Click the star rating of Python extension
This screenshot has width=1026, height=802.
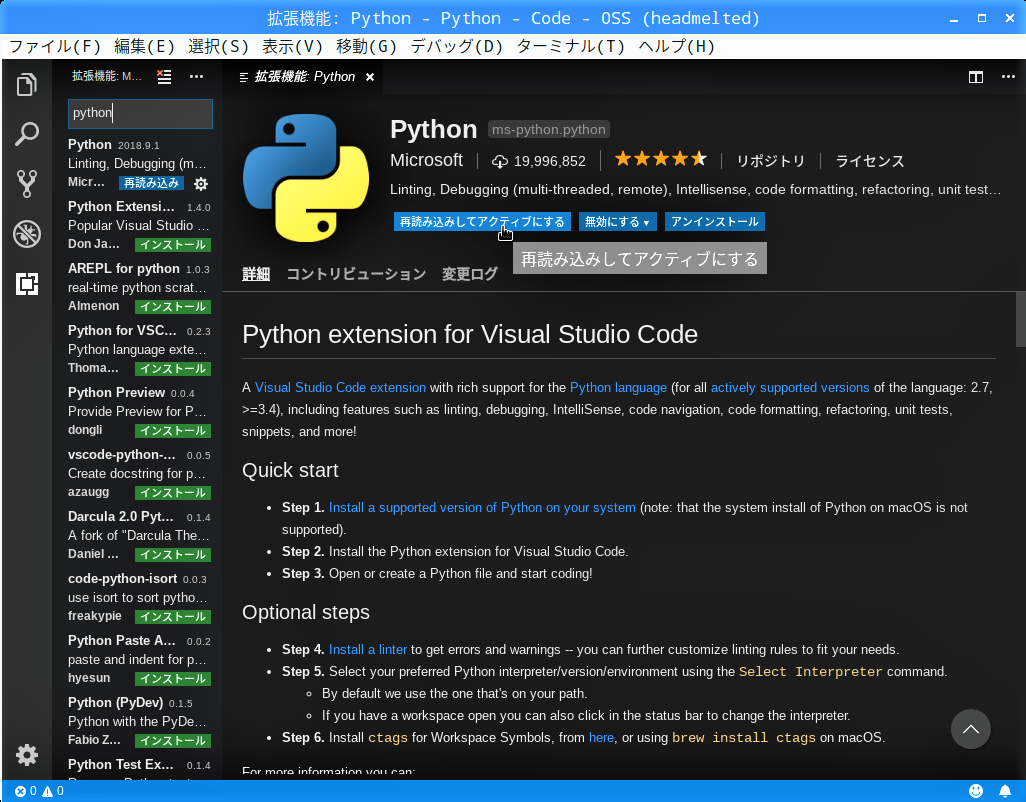(661, 159)
